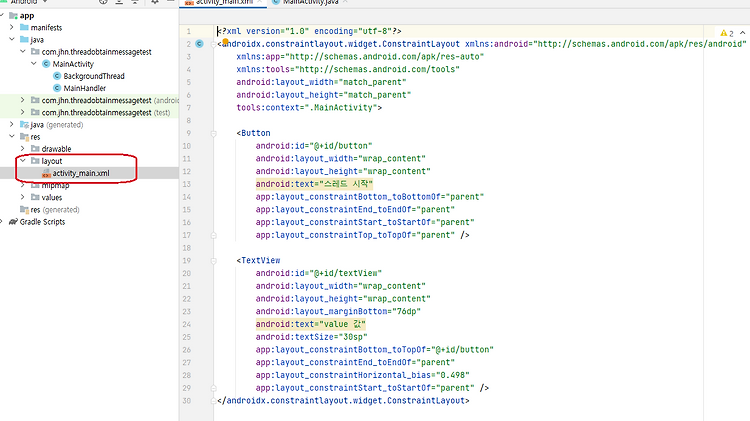Viewport: 750px width, 421px height.
Task: Click the java (generated) folder icon
Action: pyautogui.click(x=24, y=124)
